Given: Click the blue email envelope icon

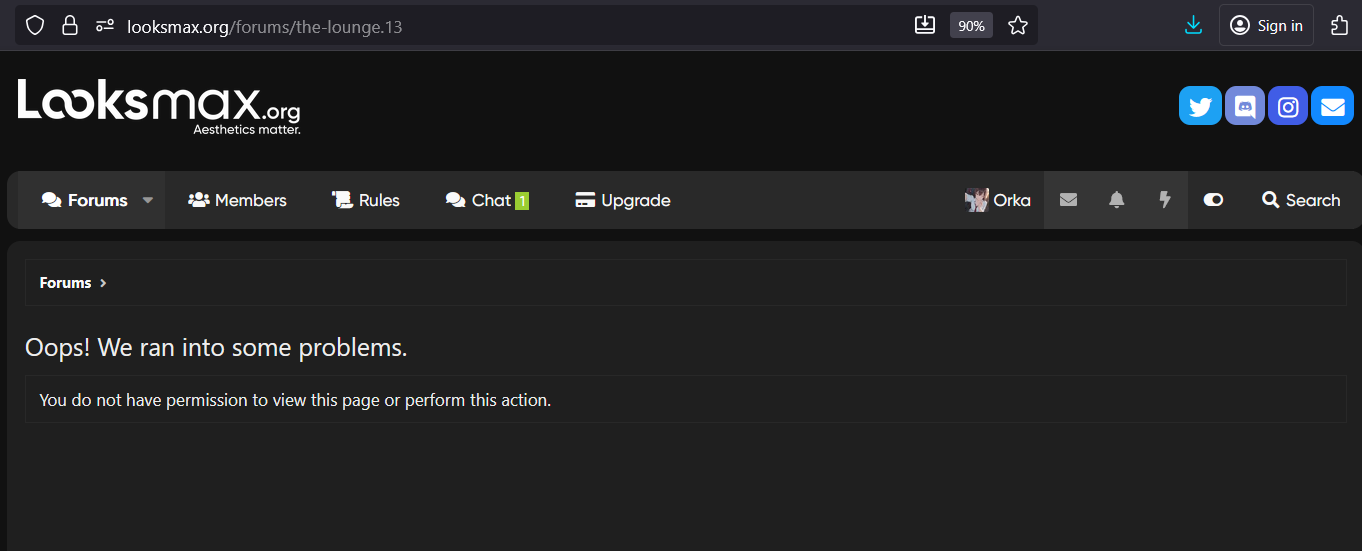Looking at the screenshot, I should [1332, 106].
